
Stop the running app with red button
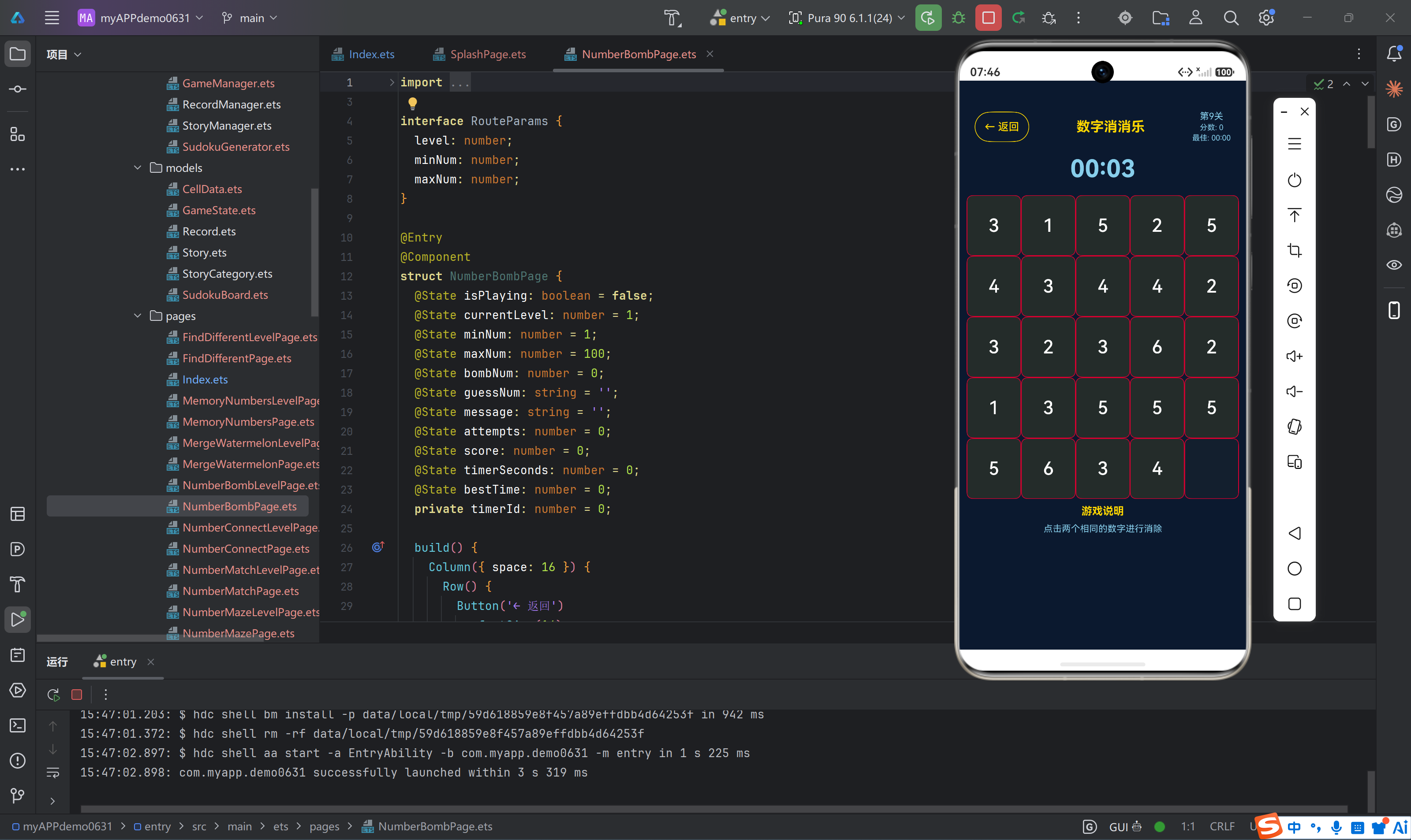click(988, 18)
